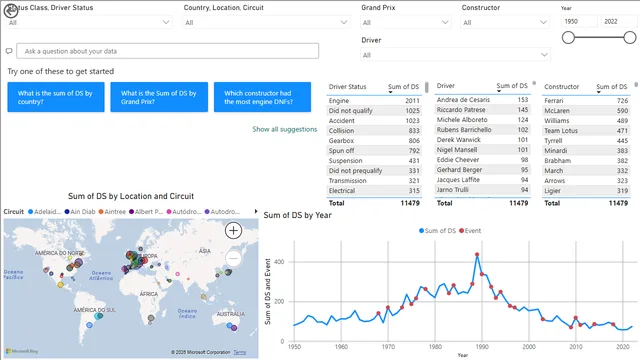Select the Gearbox status row
Viewport: 640px width, 360px height.
click(374, 140)
